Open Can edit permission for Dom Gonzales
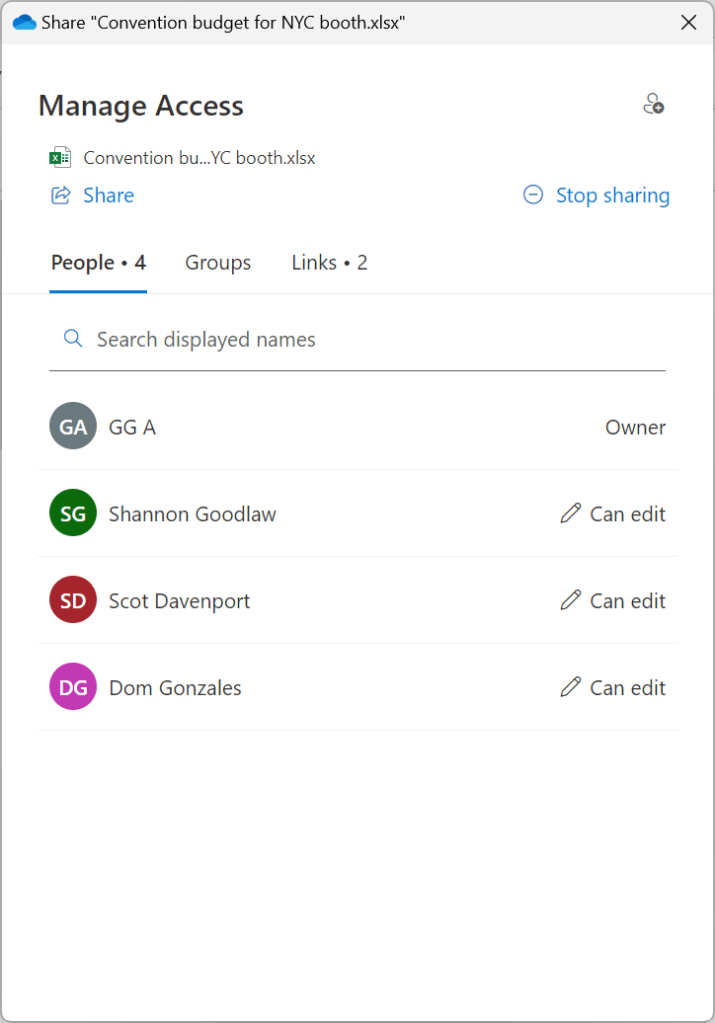 (x=613, y=687)
